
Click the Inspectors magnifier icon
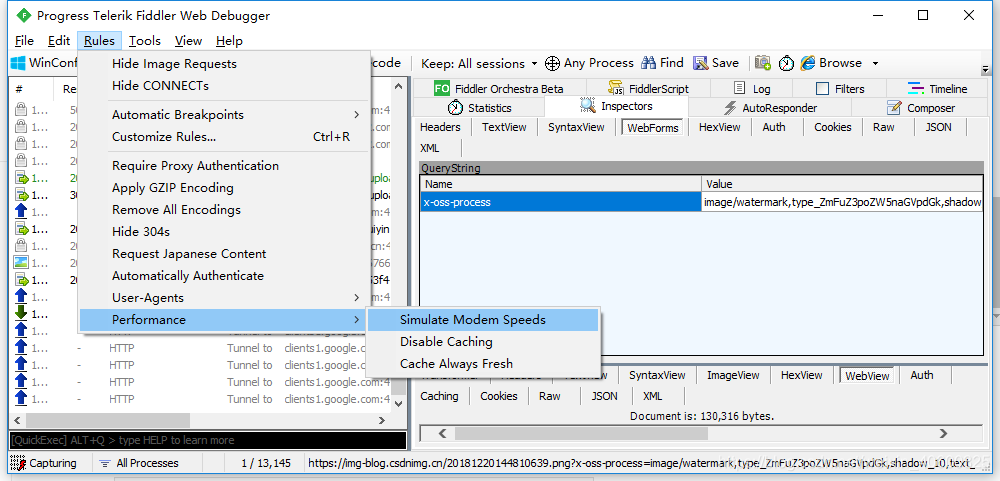point(587,105)
